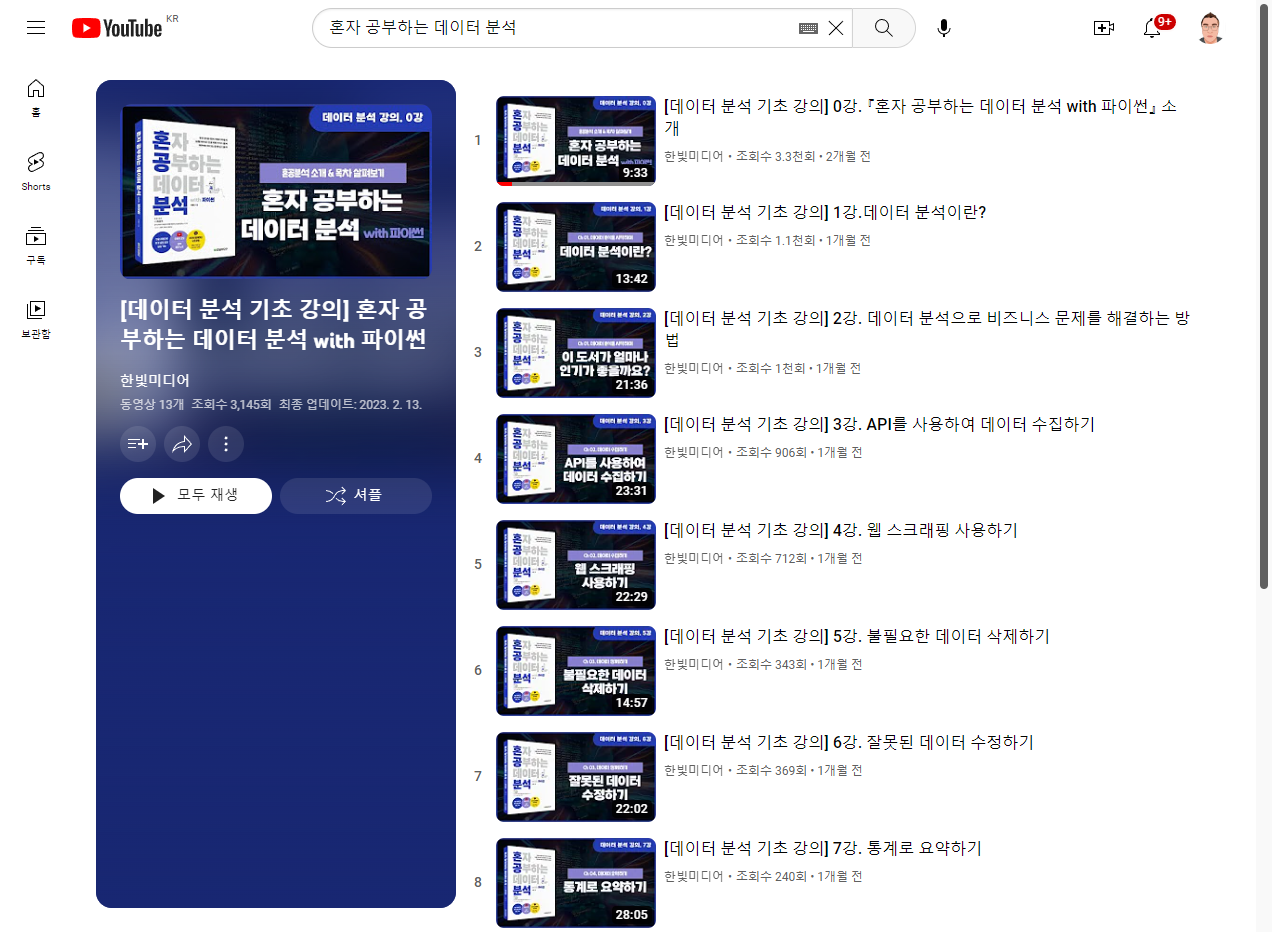Click 한빛미디어 channel on the 7강 row

point(694,877)
